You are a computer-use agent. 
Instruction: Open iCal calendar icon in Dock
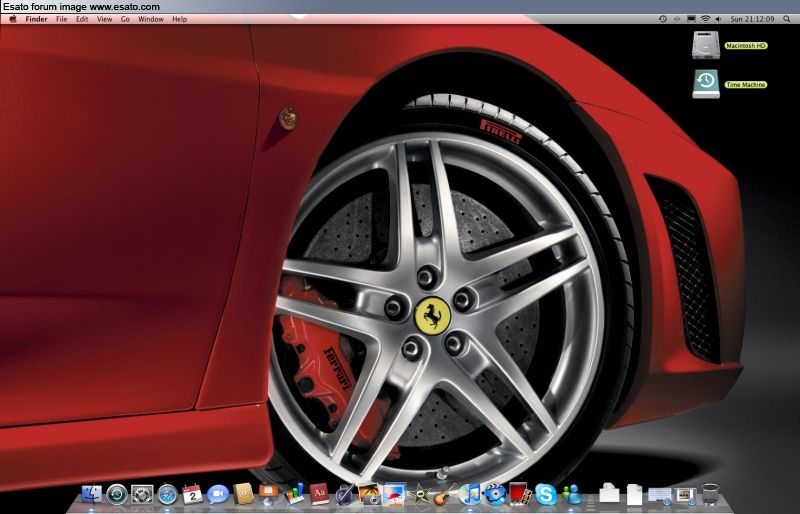click(x=192, y=494)
